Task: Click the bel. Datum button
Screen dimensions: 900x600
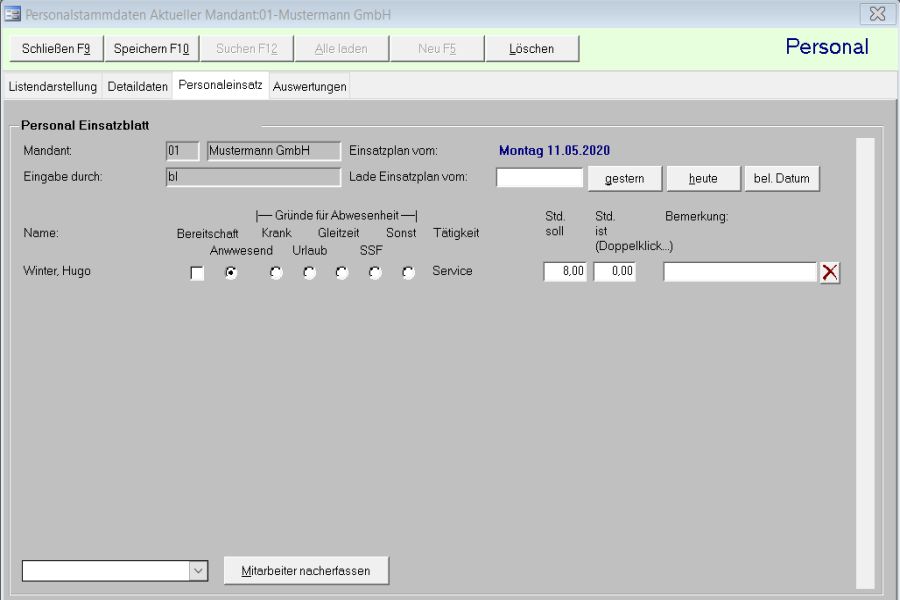Action: point(782,179)
